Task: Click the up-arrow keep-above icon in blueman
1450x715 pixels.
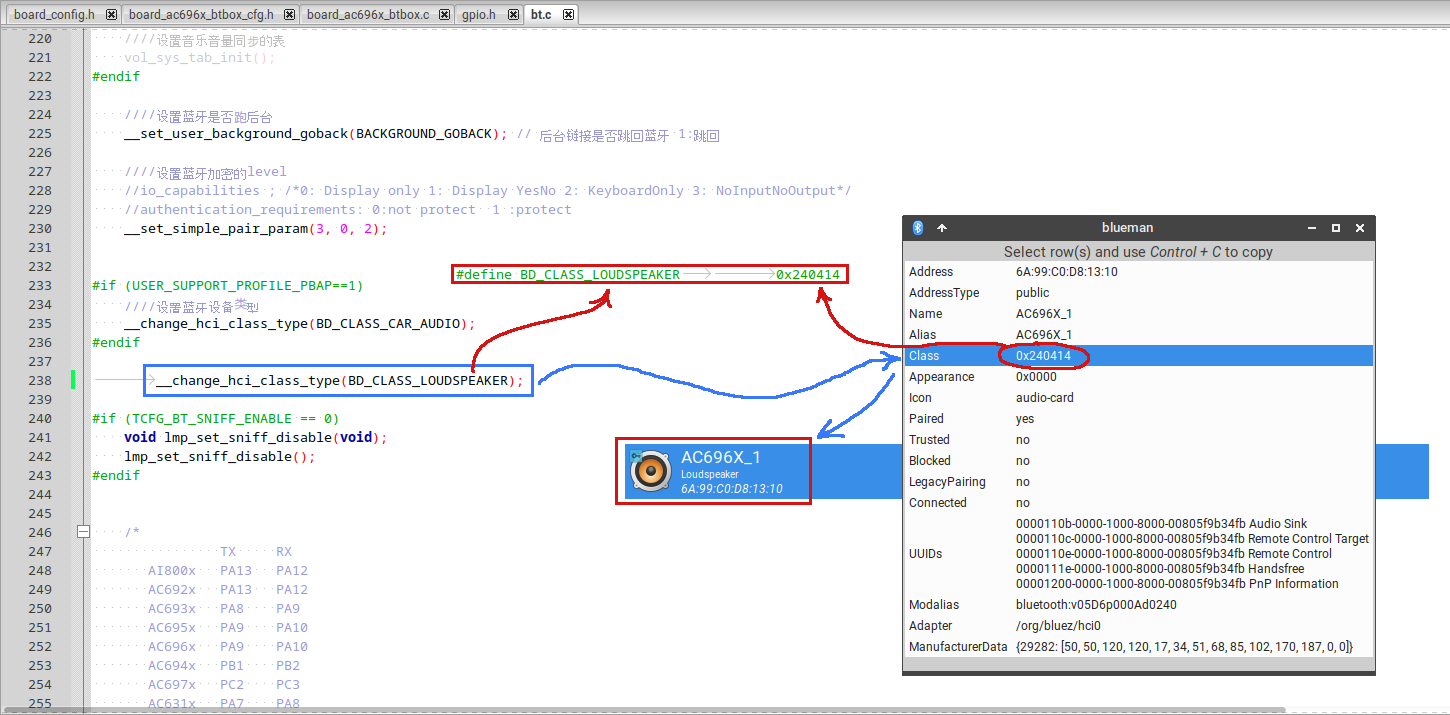Action: 942,228
